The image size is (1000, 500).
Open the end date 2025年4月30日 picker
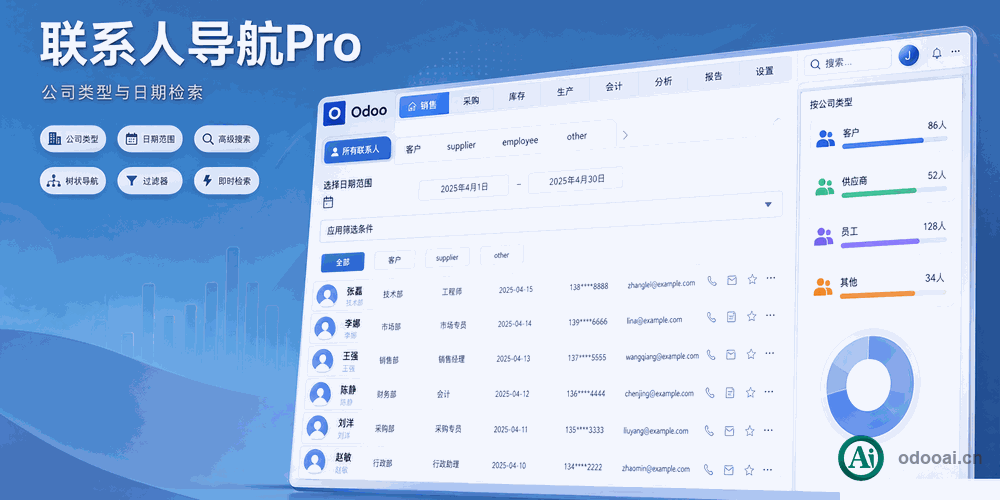click(x=576, y=180)
